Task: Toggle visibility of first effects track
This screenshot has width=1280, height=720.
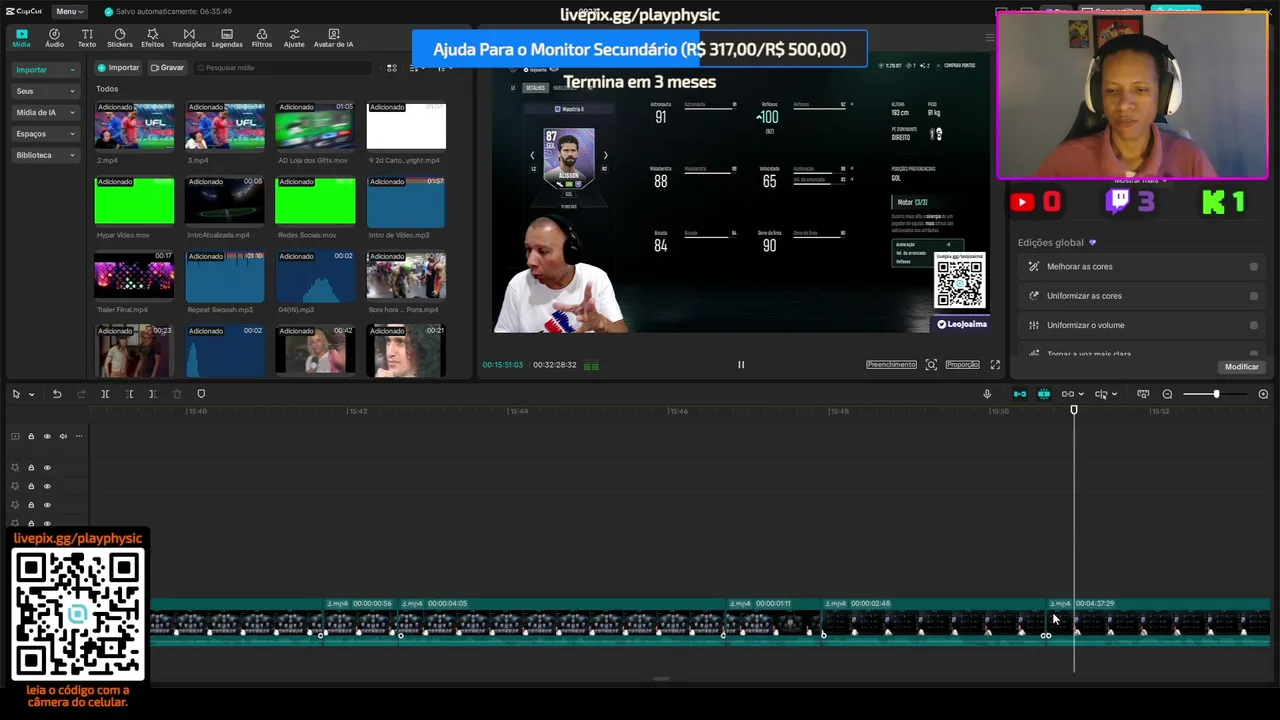Action: click(x=47, y=468)
